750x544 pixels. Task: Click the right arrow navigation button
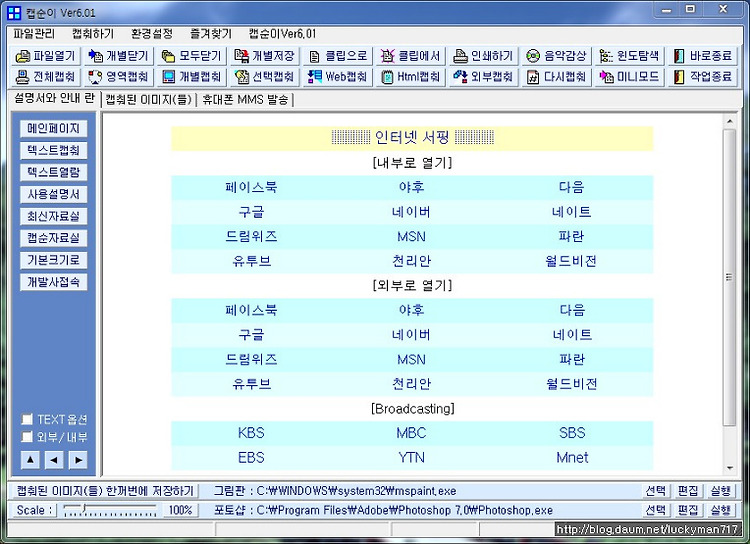[x=78, y=460]
